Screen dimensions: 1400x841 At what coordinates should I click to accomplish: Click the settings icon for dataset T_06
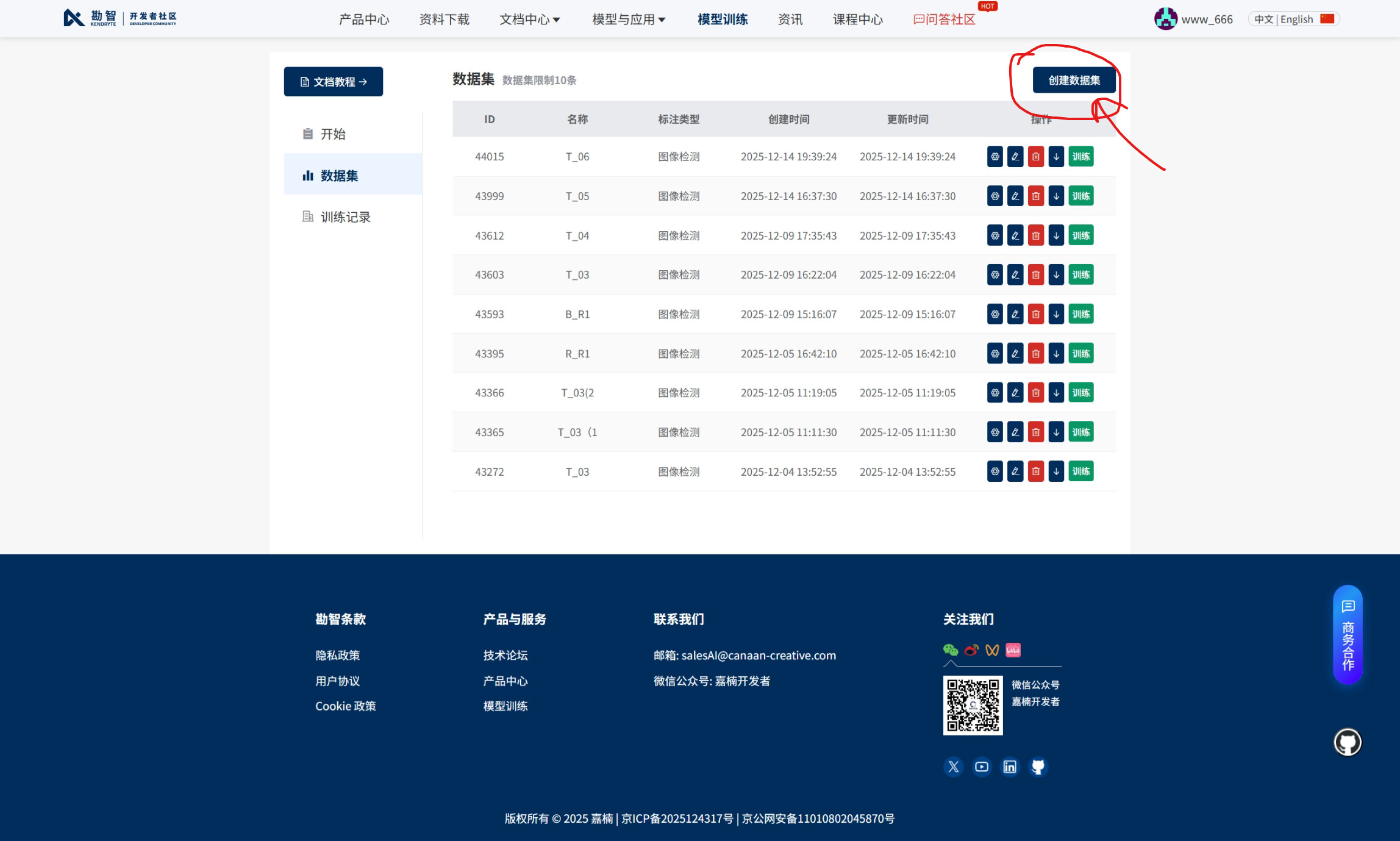click(995, 157)
